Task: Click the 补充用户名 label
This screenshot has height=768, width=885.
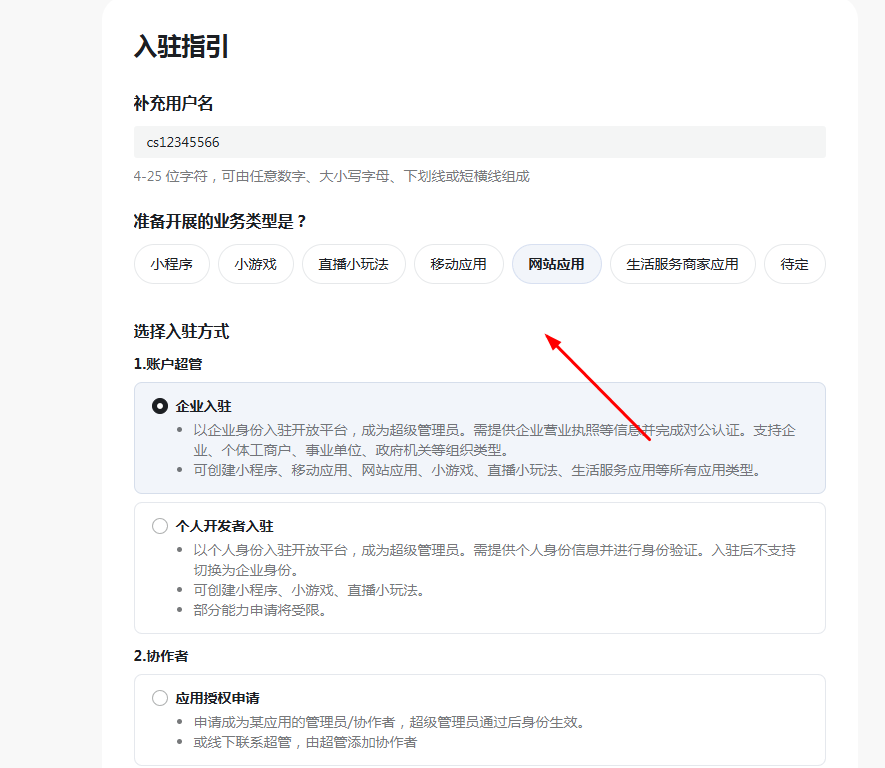Action: pyautogui.click(x=173, y=104)
